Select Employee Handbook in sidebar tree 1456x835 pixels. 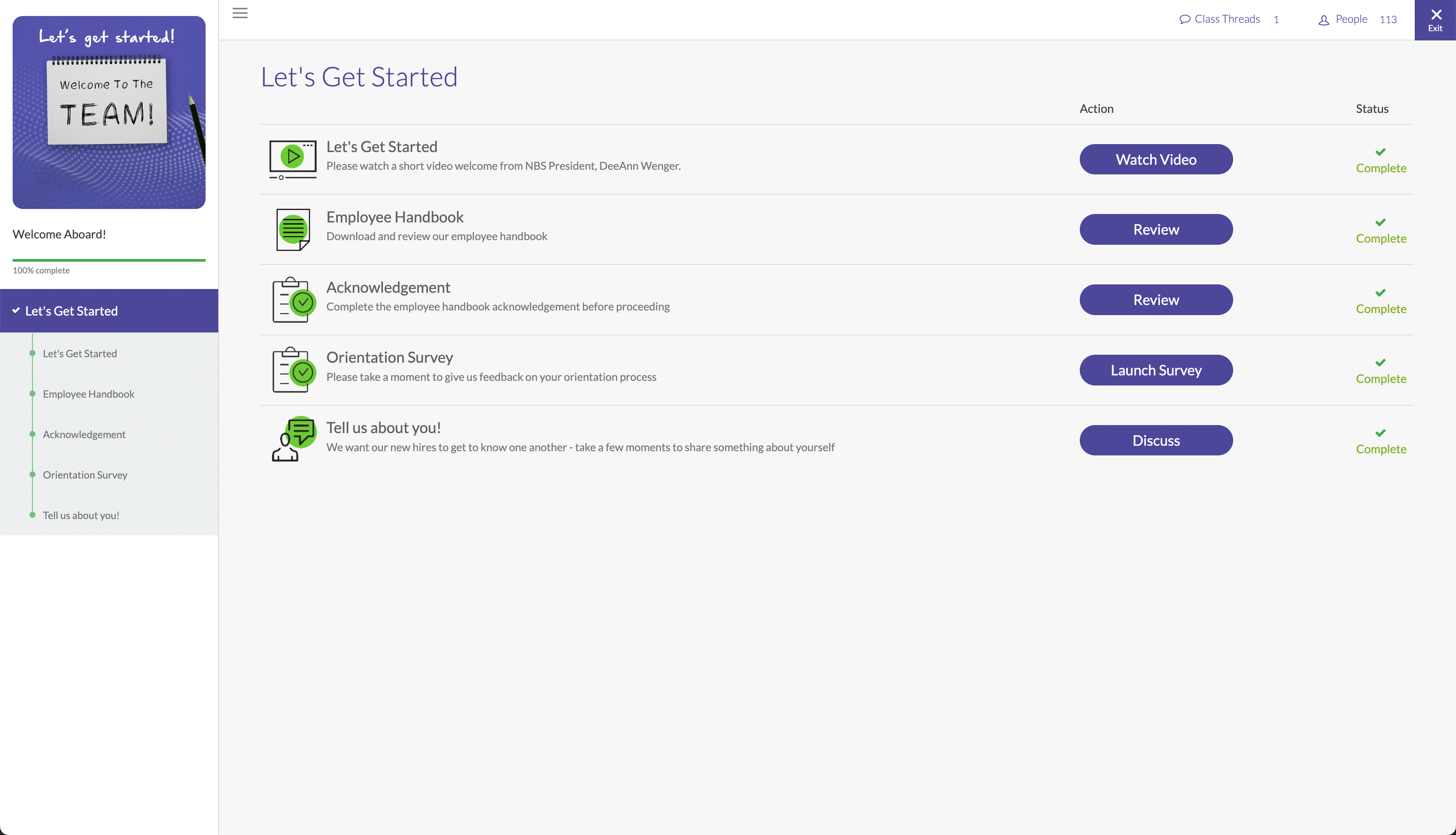[x=88, y=394]
